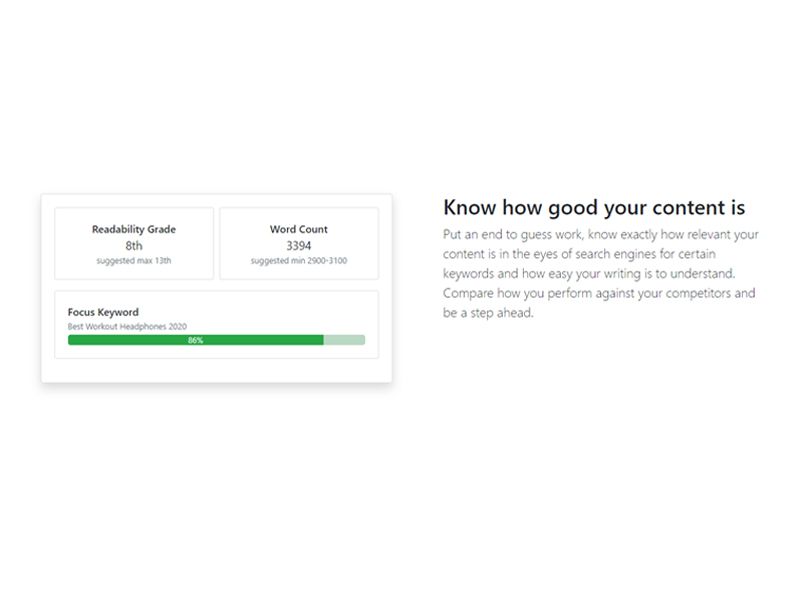Select the 8th readability grade value

tap(134, 245)
